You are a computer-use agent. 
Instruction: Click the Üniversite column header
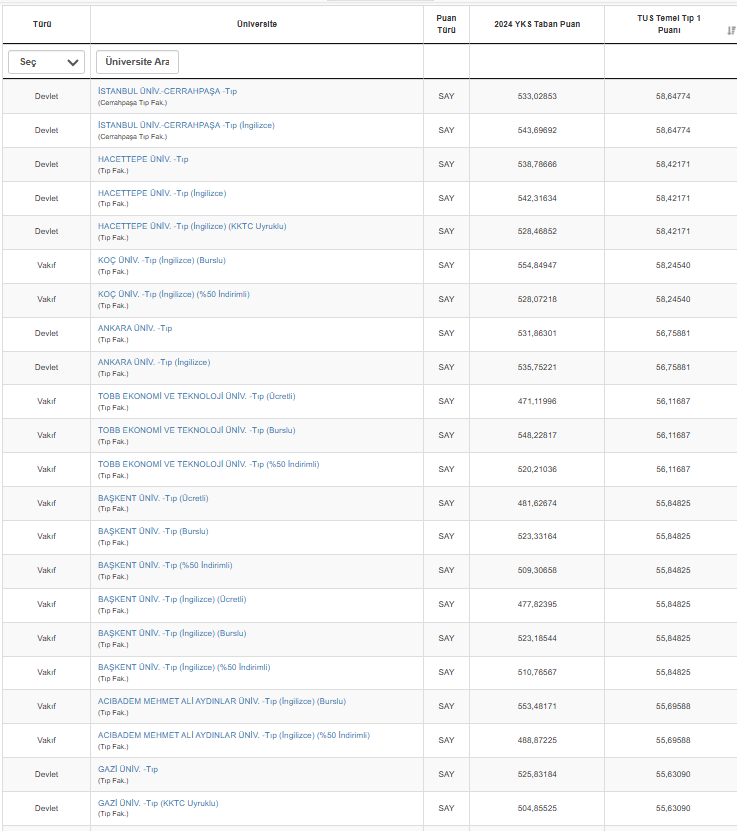(x=257, y=24)
